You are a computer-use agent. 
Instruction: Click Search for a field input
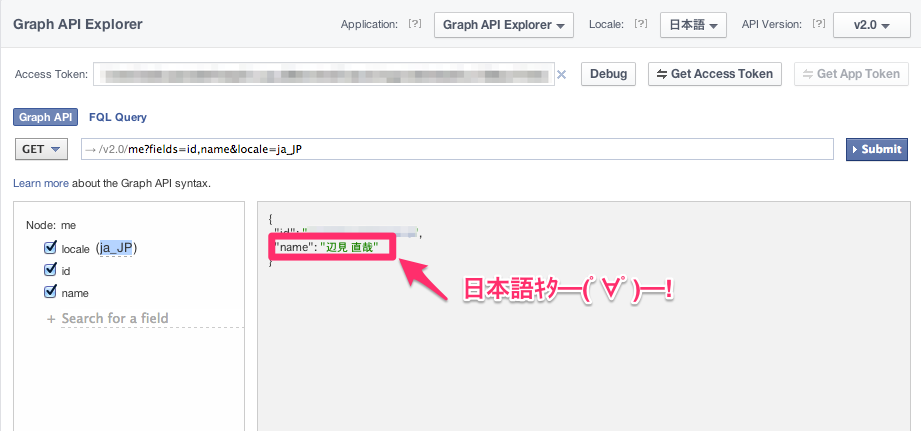pyautogui.click(x=153, y=318)
